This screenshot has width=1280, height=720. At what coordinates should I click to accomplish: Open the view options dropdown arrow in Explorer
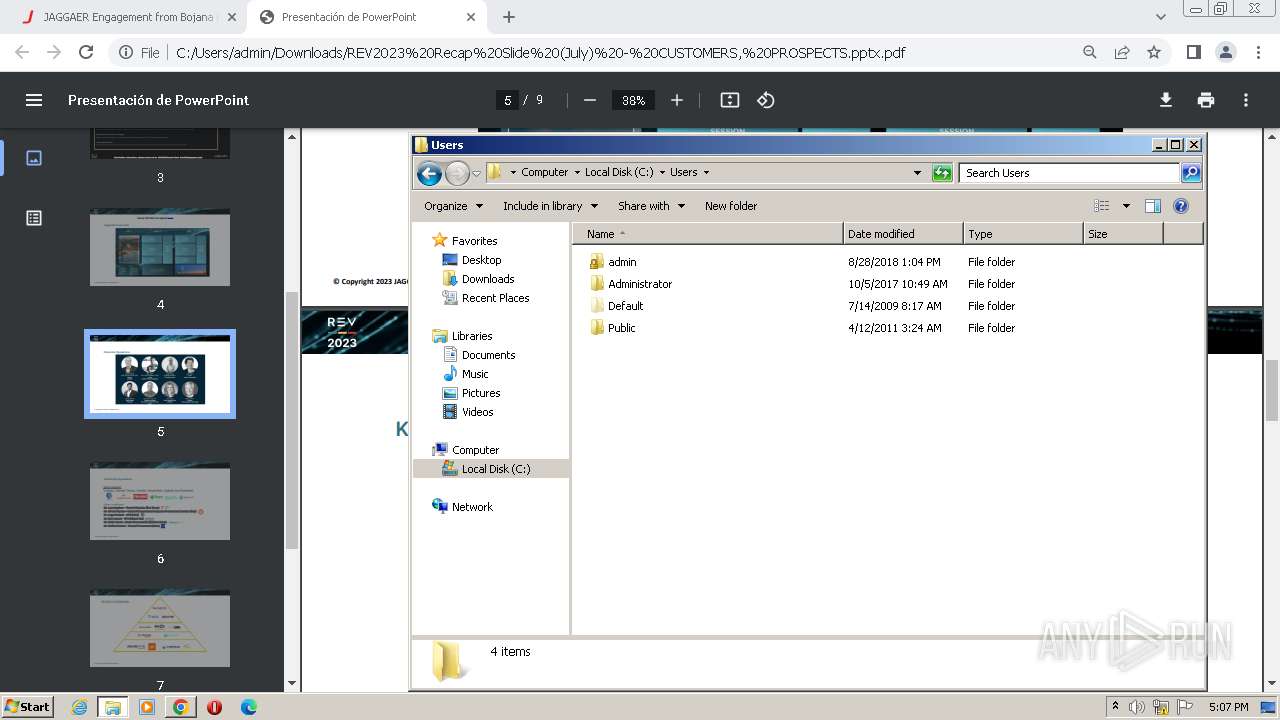coord(1126,206)
